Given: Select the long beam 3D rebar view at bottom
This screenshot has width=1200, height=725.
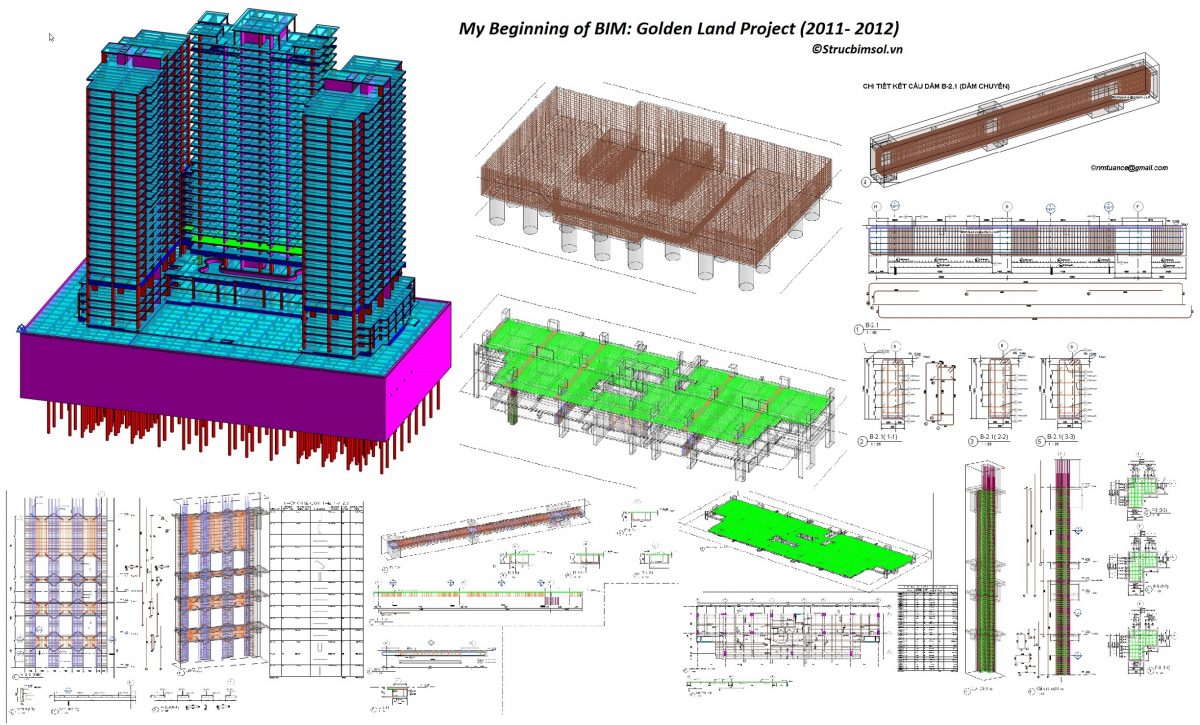Looking at the screenshot, I should coord(485,532).
